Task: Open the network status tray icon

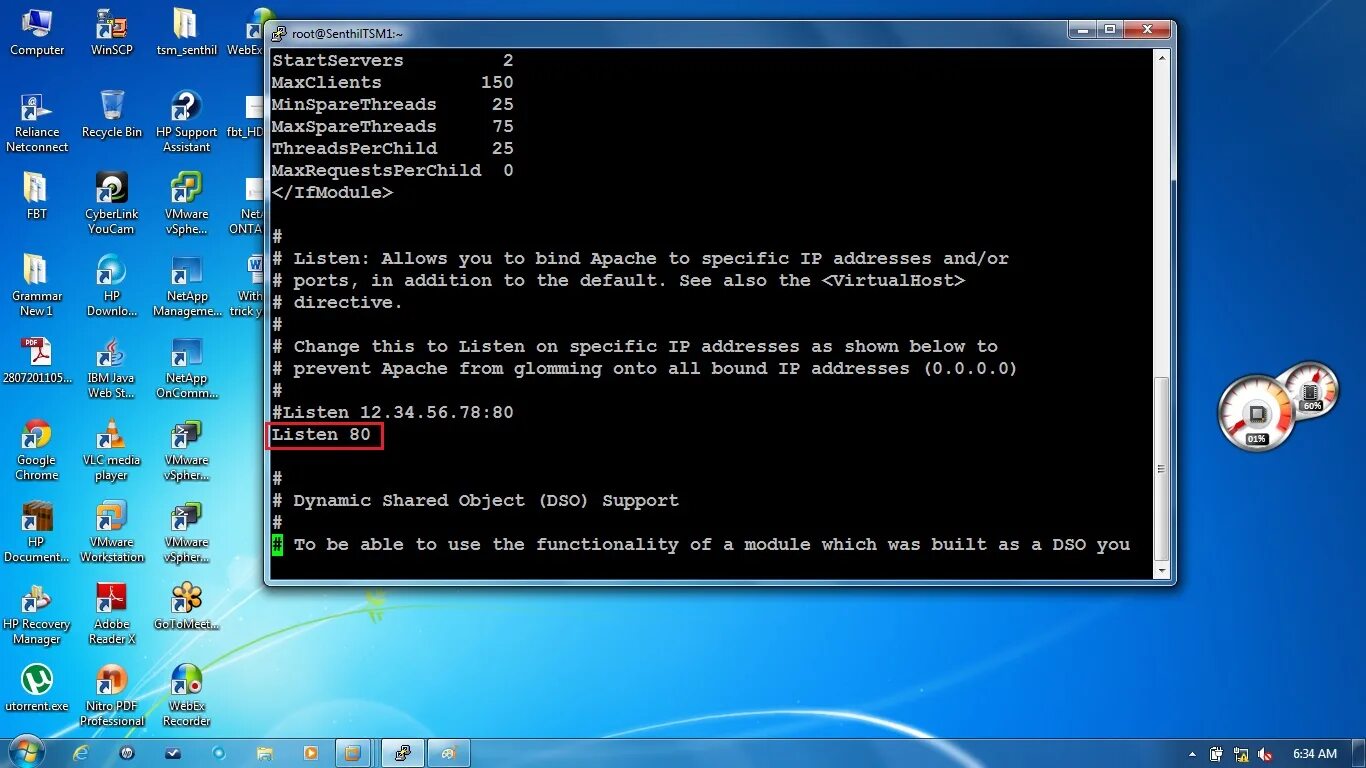Action: pos(1241,754)
